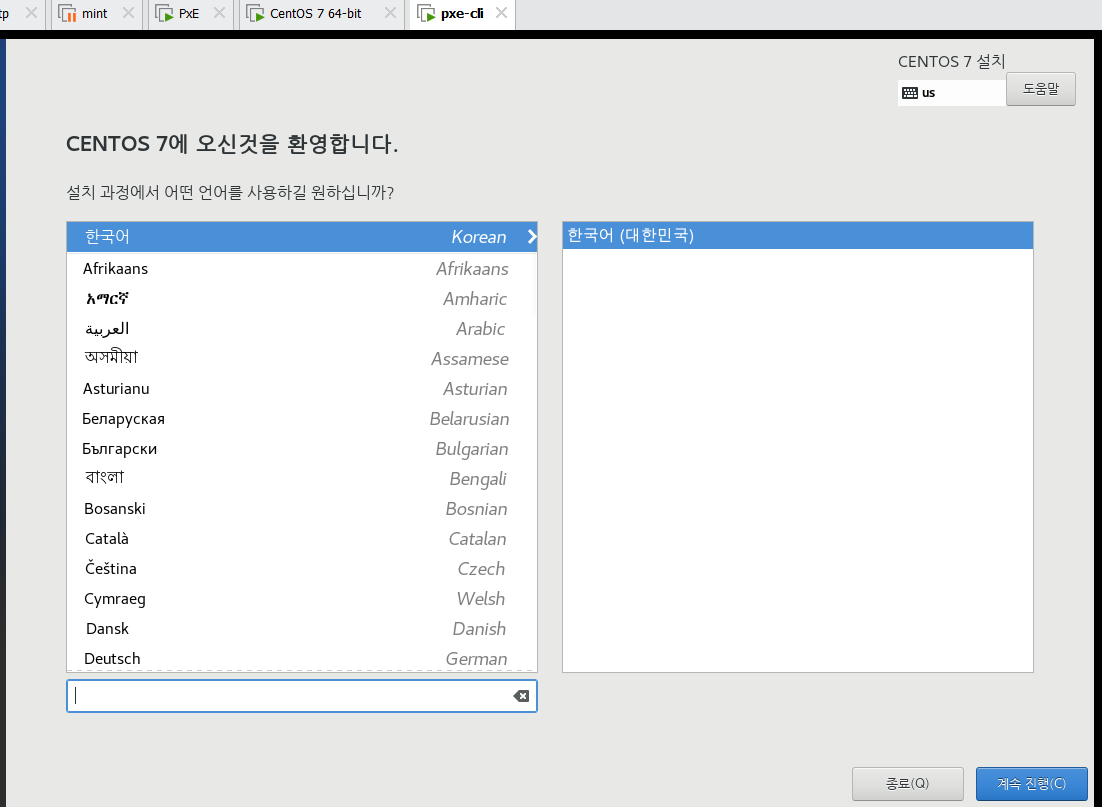This screenshot has height=807, width=1102.
Task: Select Arabic language
Action: (x=302, y=329)
